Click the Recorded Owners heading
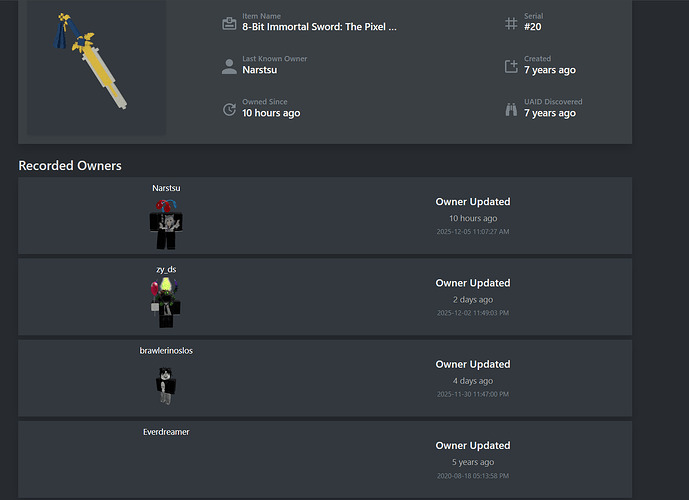The image size is (689, 500). (70, 166)
